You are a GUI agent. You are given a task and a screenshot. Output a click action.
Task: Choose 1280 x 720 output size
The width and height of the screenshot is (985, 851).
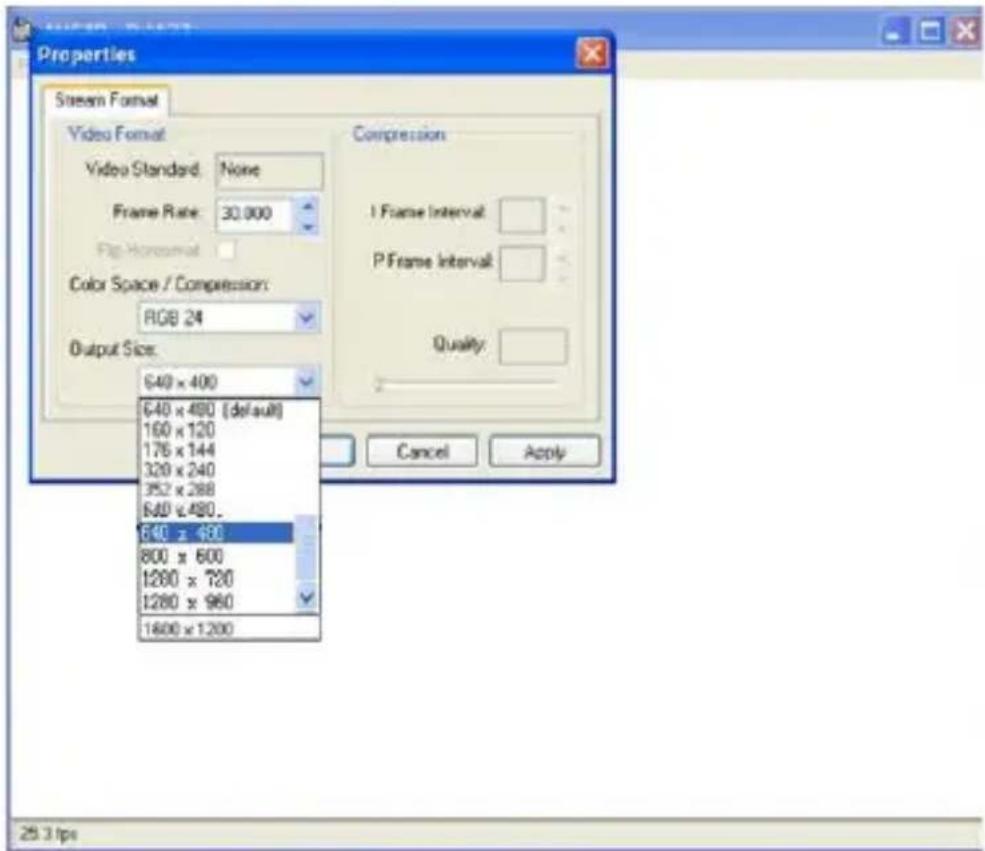click(x=215, y=579)
